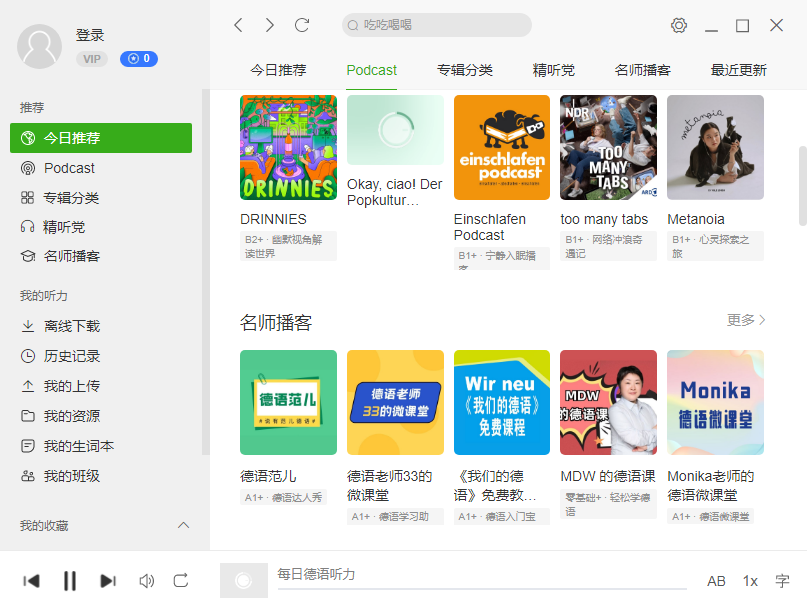Click the MDW 的德语课 title
807x610 pixels.
tap(608, 476)
